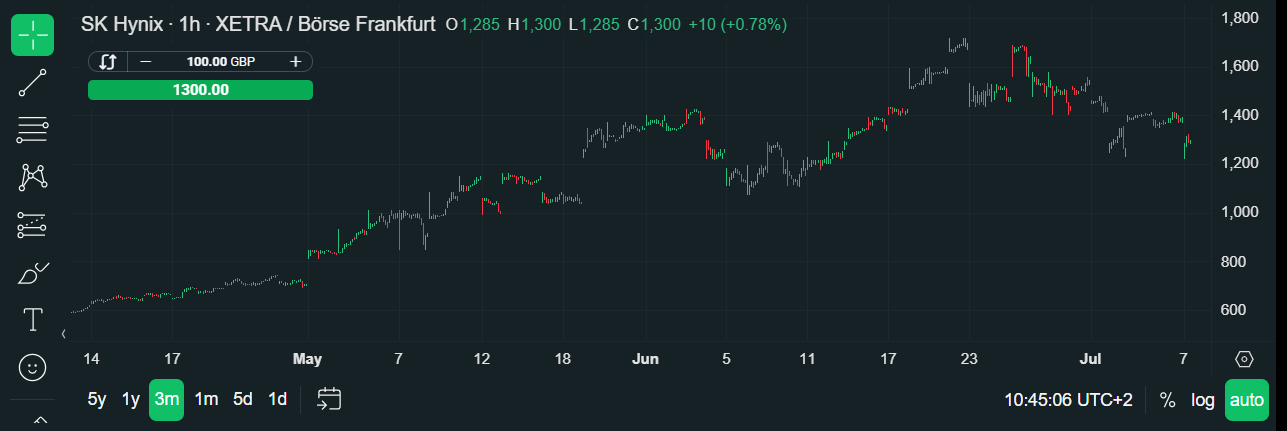Select the Text annotation tool
The height and width of the screenshot is (431, 1287).
[32, 320]
